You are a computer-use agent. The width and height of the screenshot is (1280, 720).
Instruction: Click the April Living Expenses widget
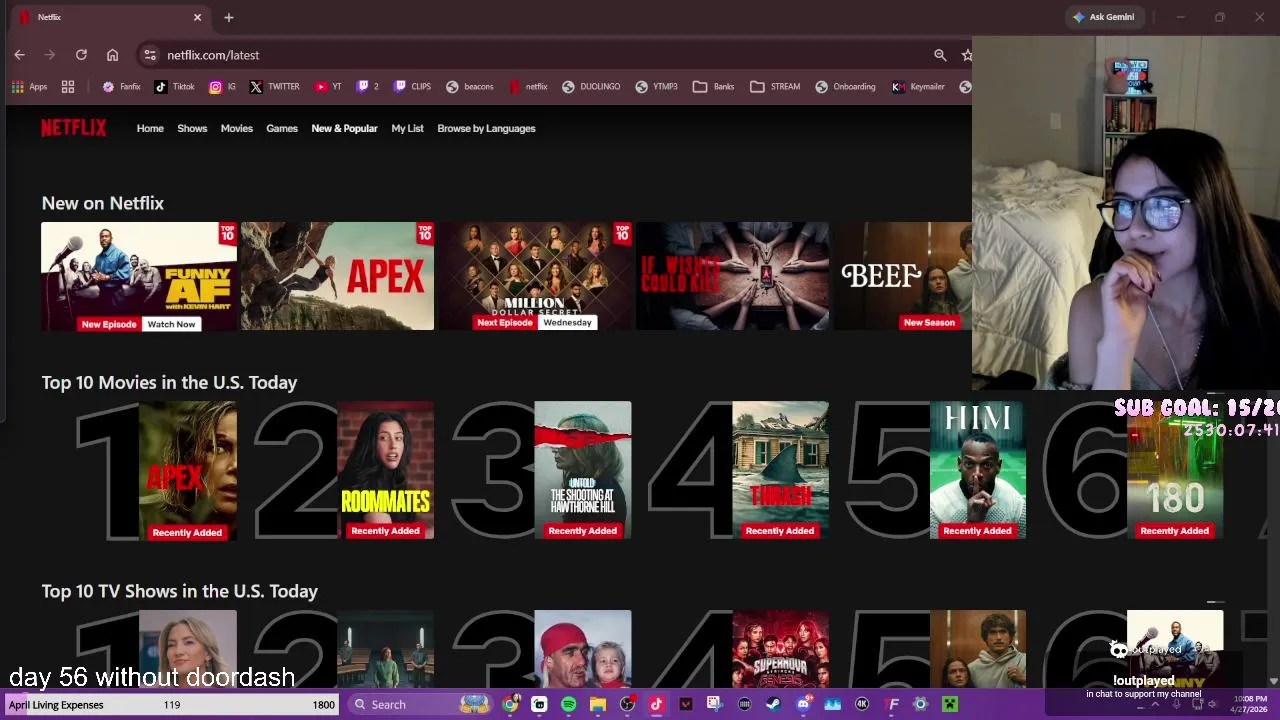[x=170, y=705]
